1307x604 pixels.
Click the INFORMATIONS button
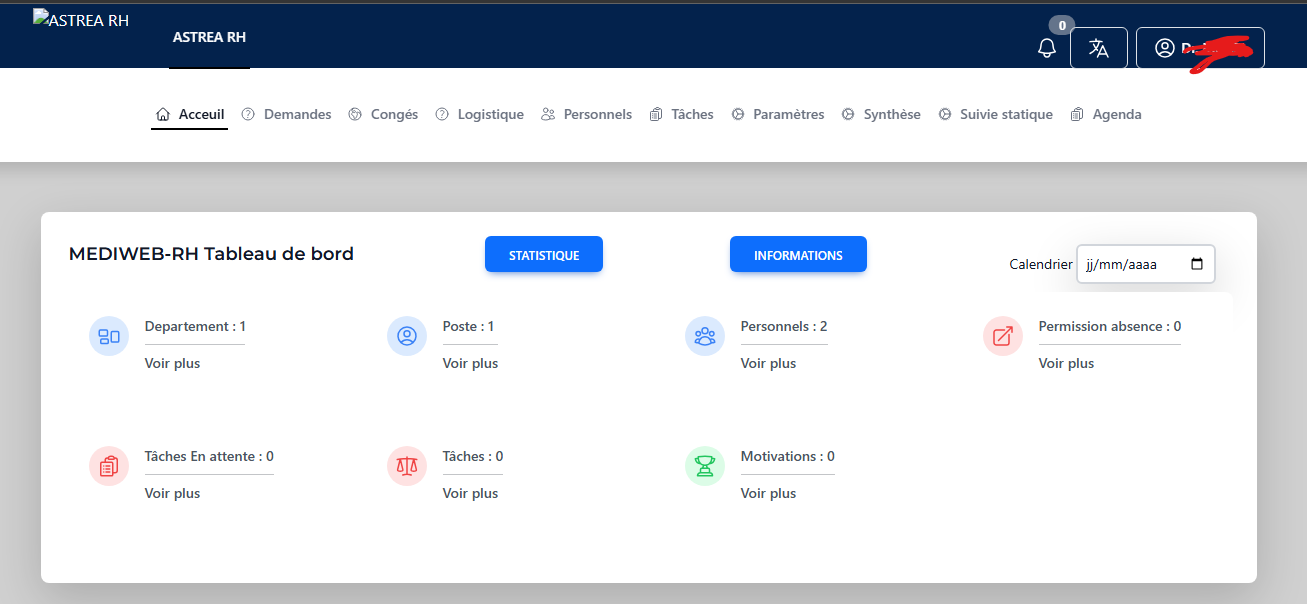(x=798, y=255)
